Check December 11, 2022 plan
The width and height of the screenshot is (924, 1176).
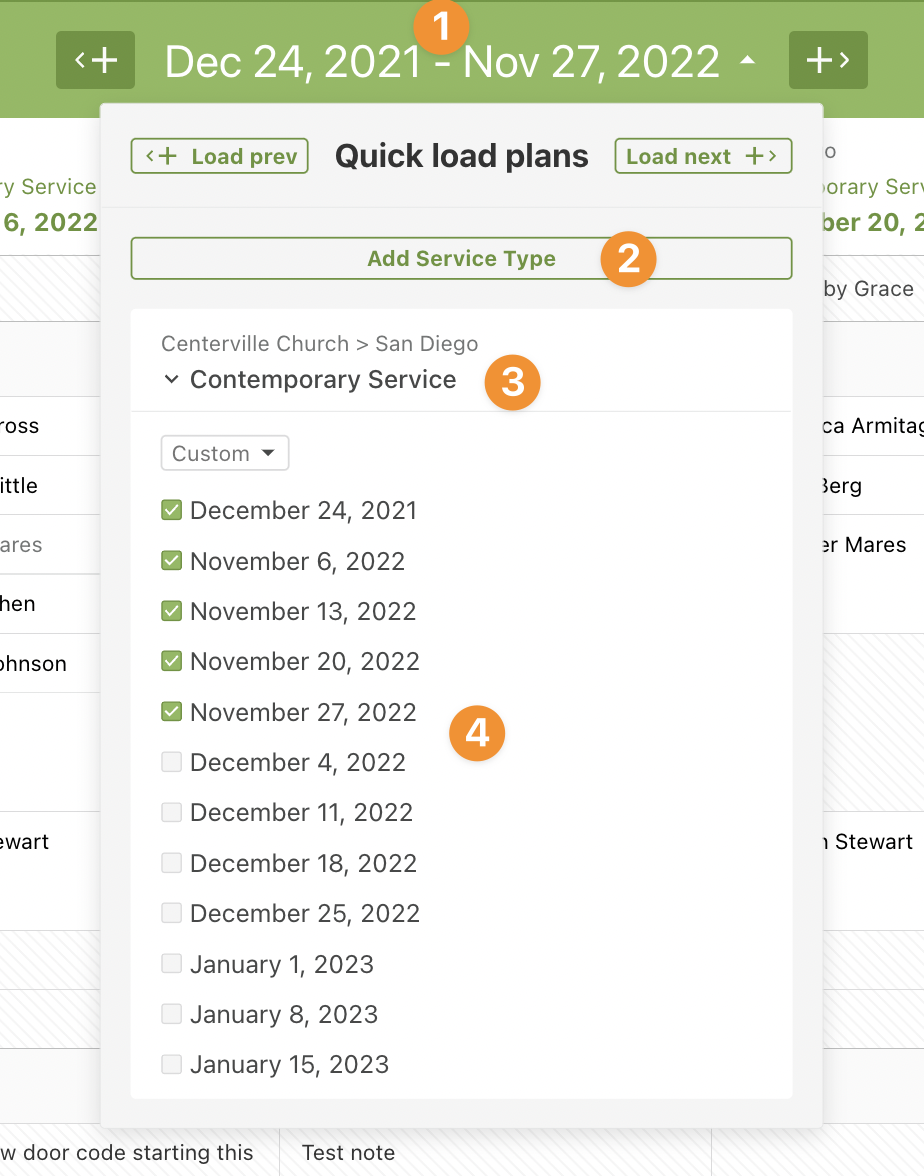pos(172,812)
